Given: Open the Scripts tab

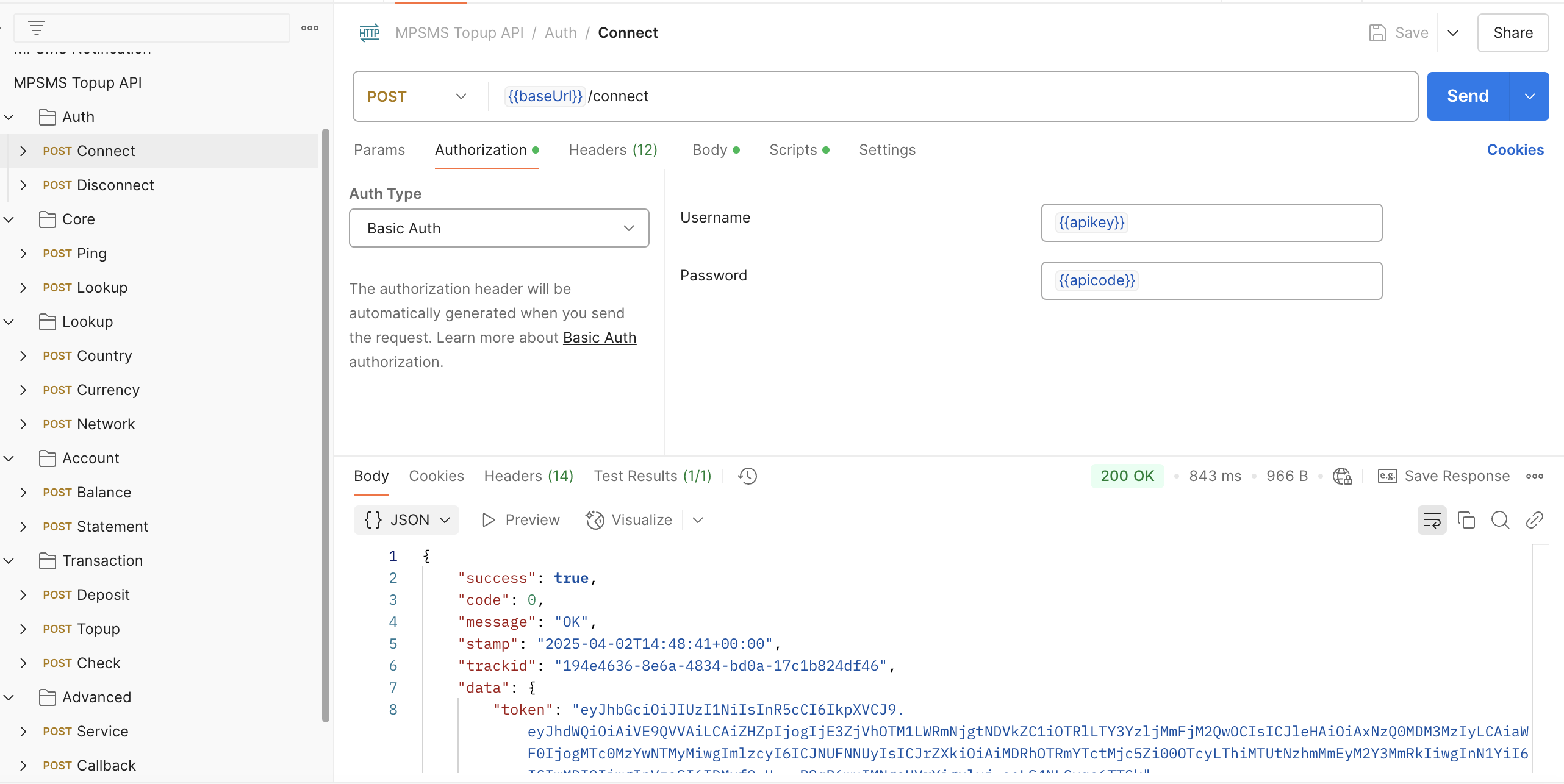Looking at the screenshot, I should [794, 149].
